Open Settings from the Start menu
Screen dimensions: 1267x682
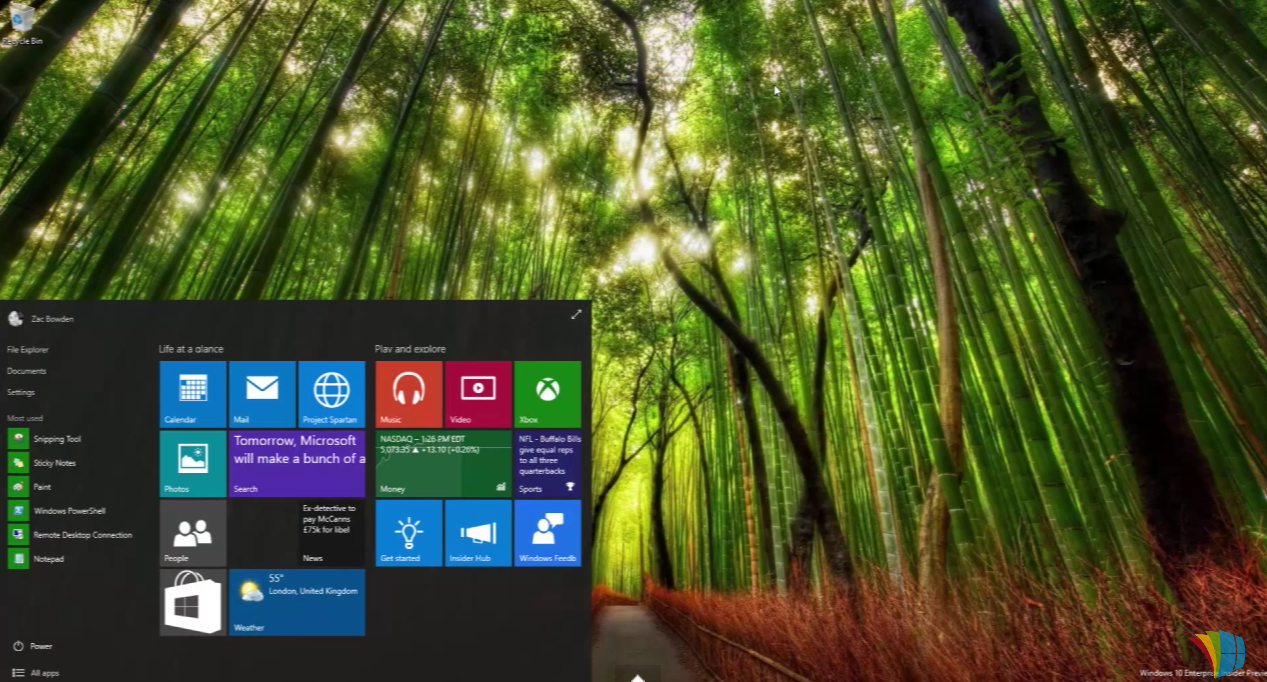[20, 392]
